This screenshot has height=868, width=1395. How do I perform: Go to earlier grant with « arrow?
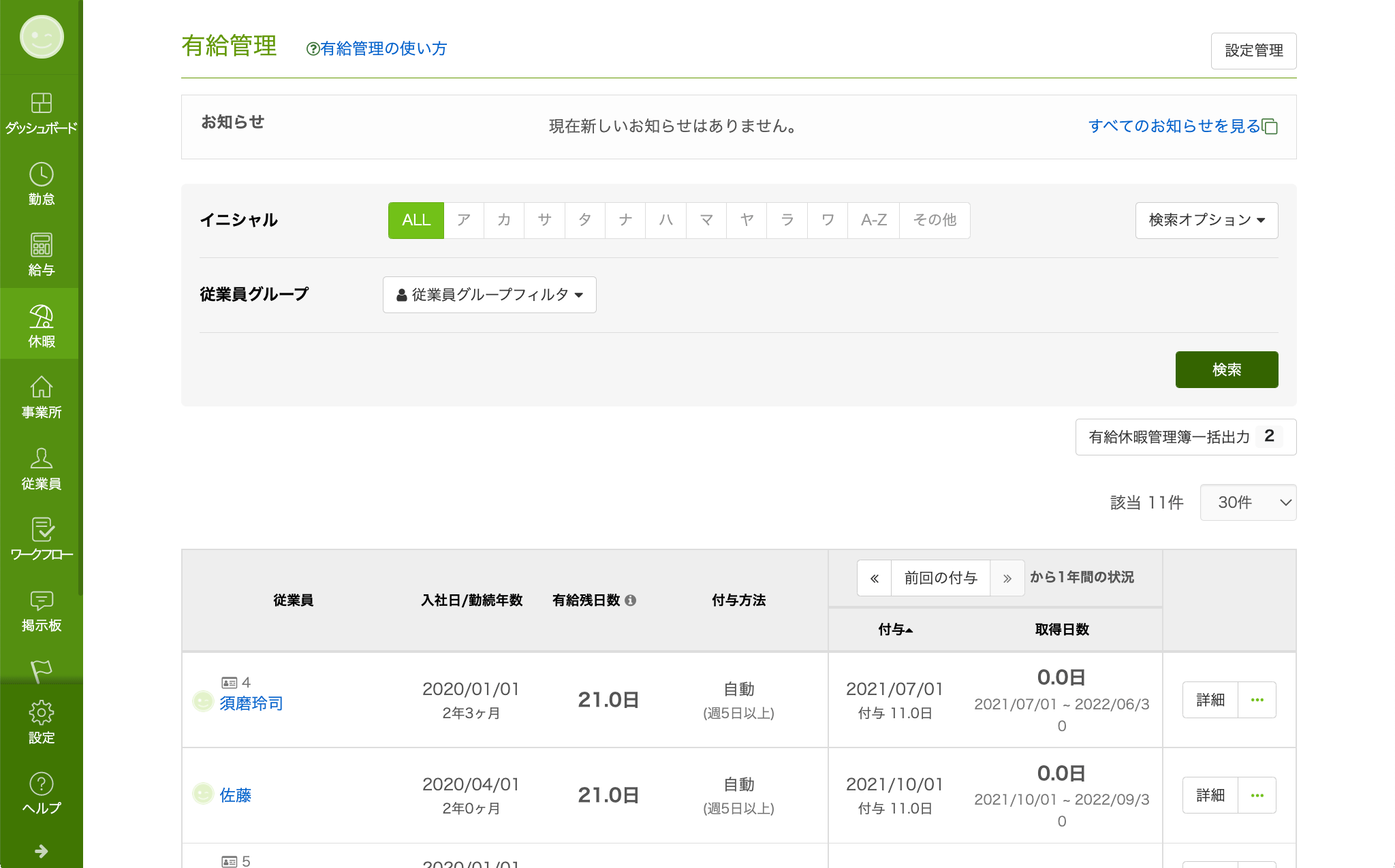click(x=875, y=578)
